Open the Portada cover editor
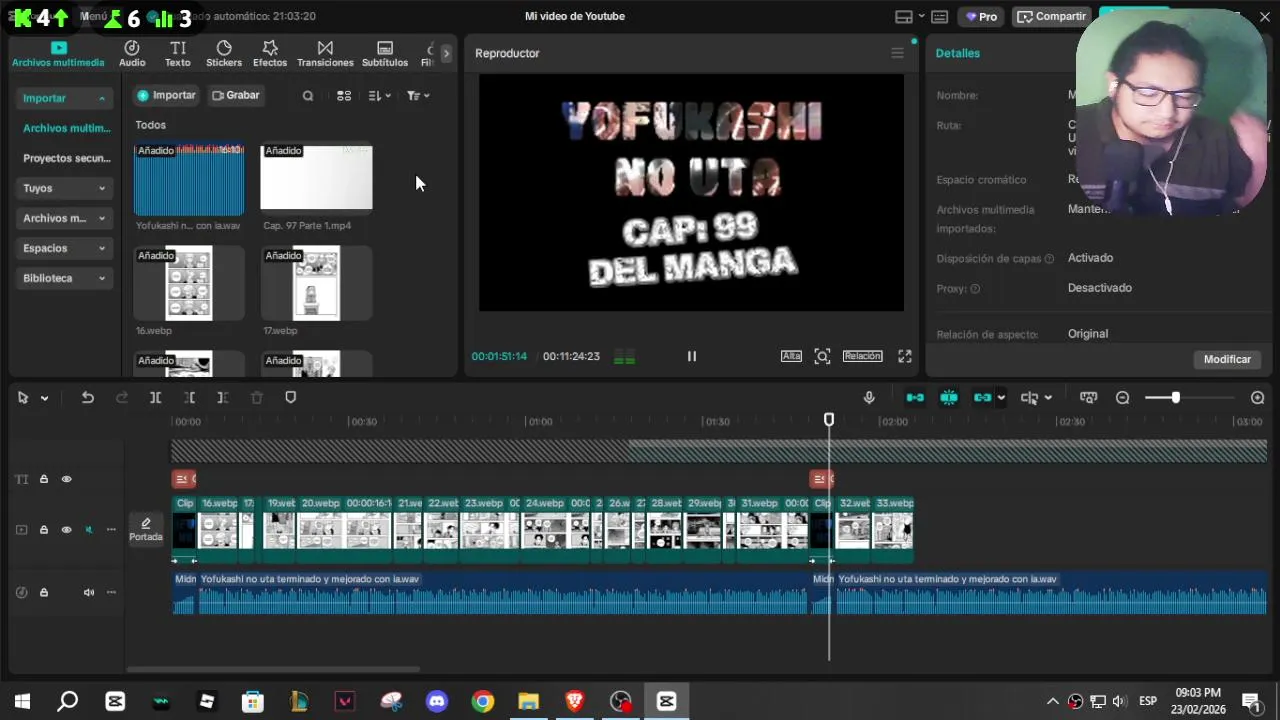The image size is (1280, 720). coord(146,529)
